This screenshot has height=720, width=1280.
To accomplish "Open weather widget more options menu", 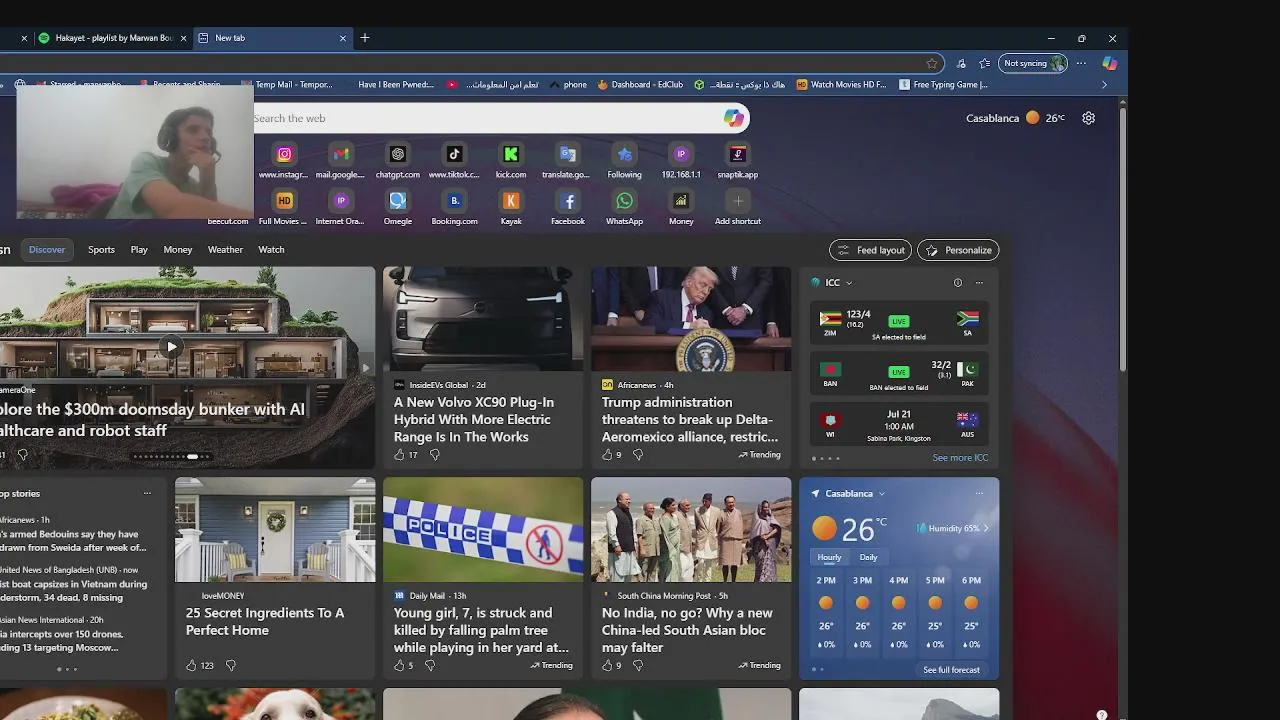I will point(979,494).
